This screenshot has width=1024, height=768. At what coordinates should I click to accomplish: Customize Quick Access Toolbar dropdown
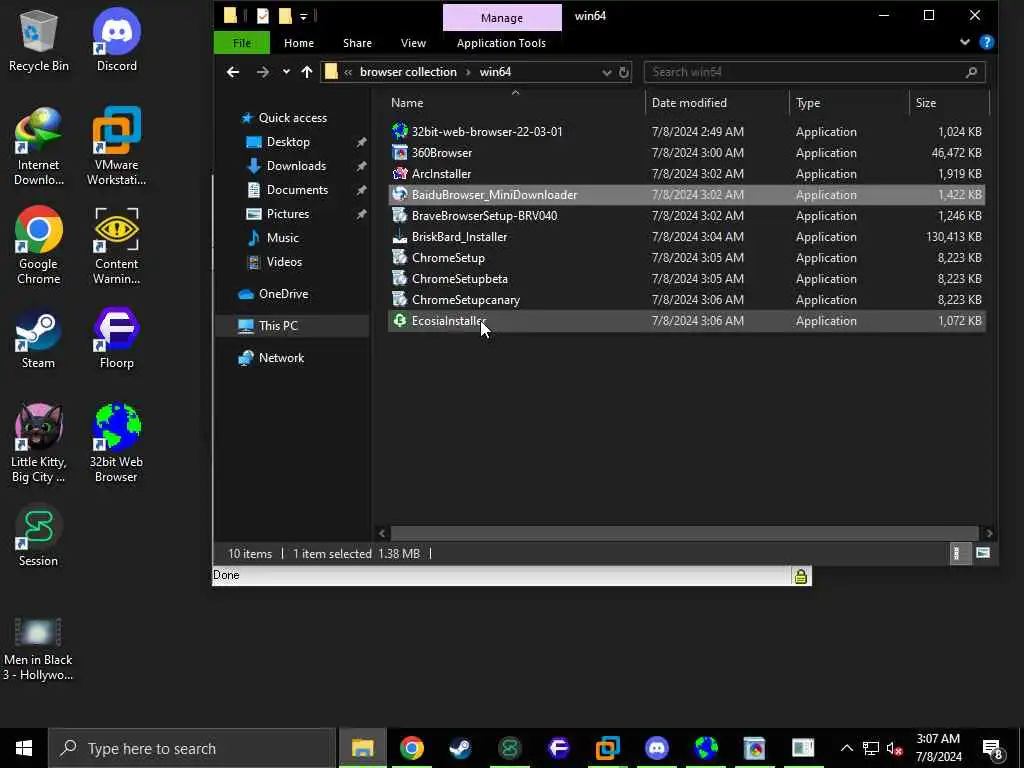pyautogui.click(x=304, y=17)
